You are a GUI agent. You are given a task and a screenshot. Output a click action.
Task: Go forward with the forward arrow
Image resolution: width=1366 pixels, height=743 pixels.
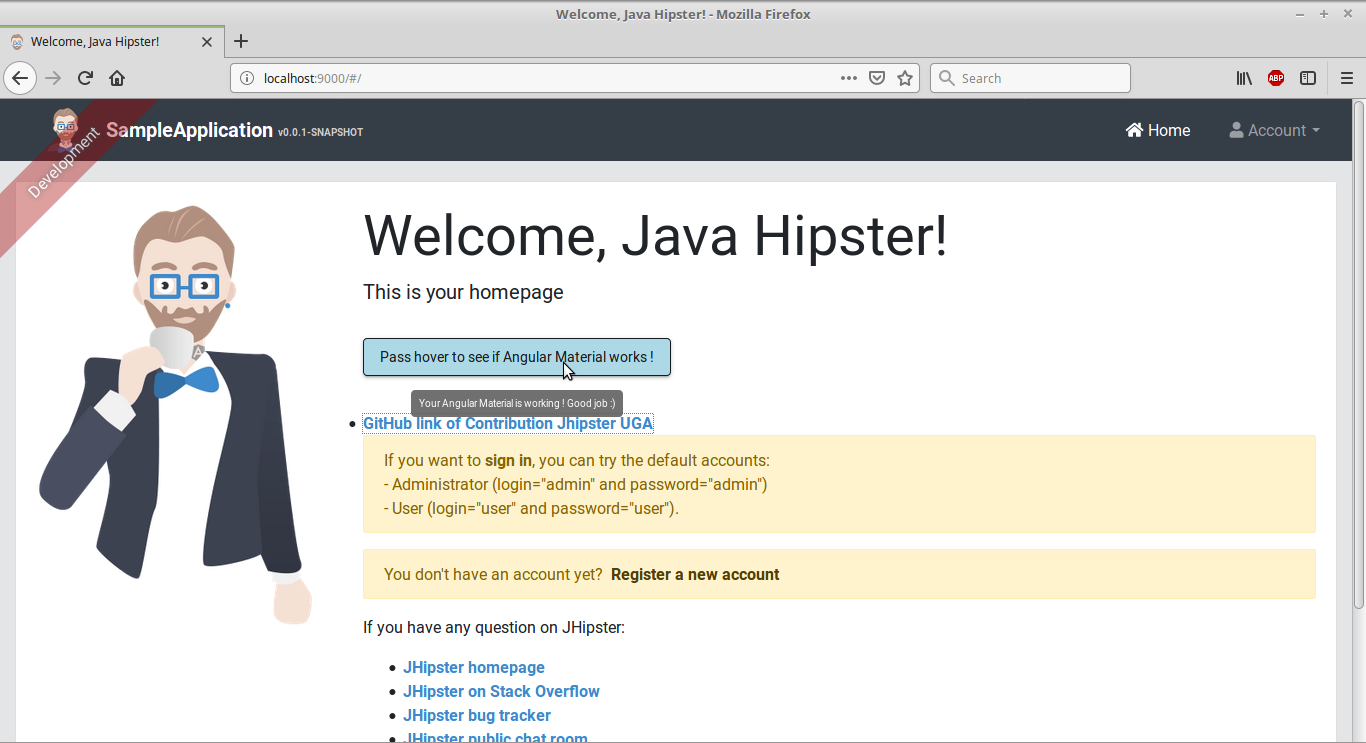click(x=53, y=78)
